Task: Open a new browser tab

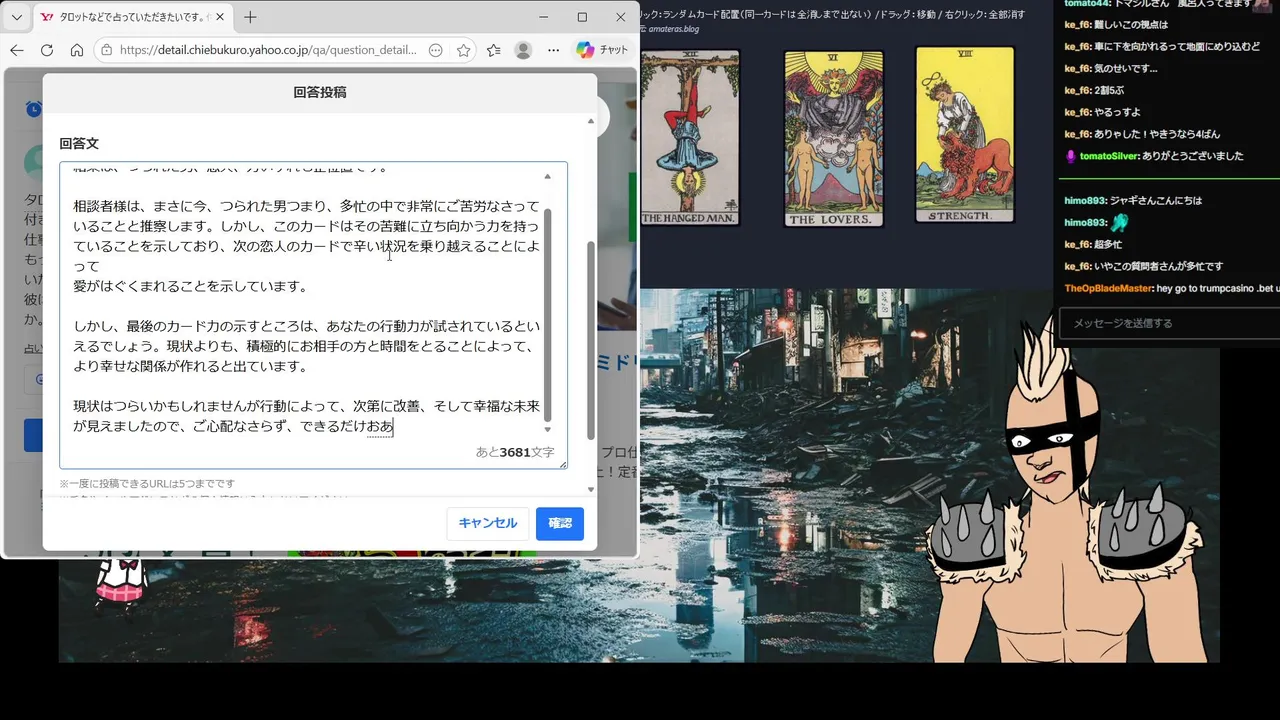Action: pyautogui.click(x=250, y=17)
